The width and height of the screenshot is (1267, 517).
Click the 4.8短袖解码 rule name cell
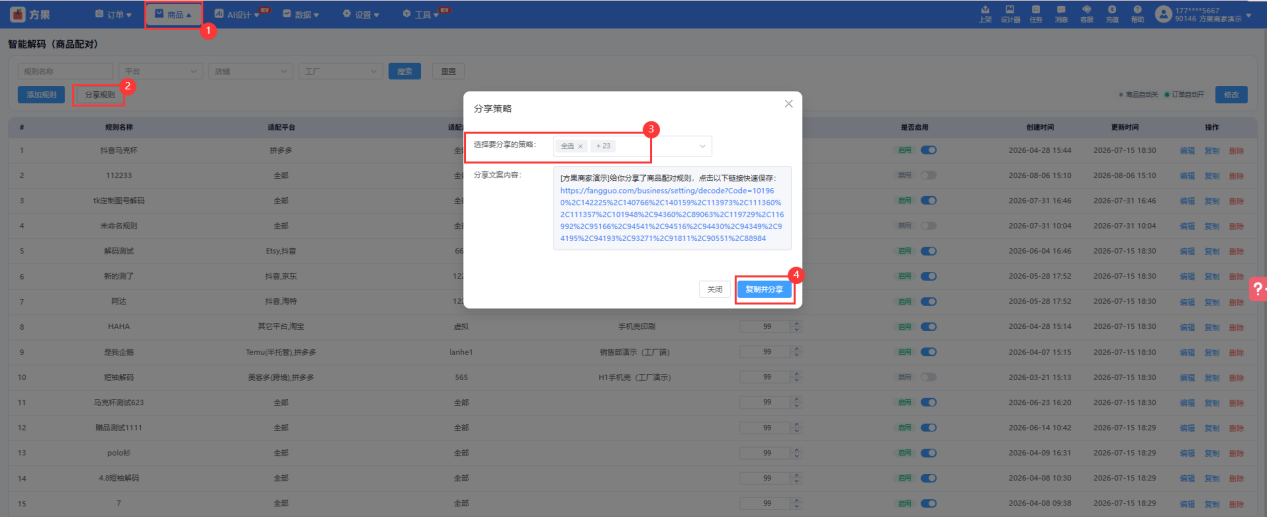[119, 478]
